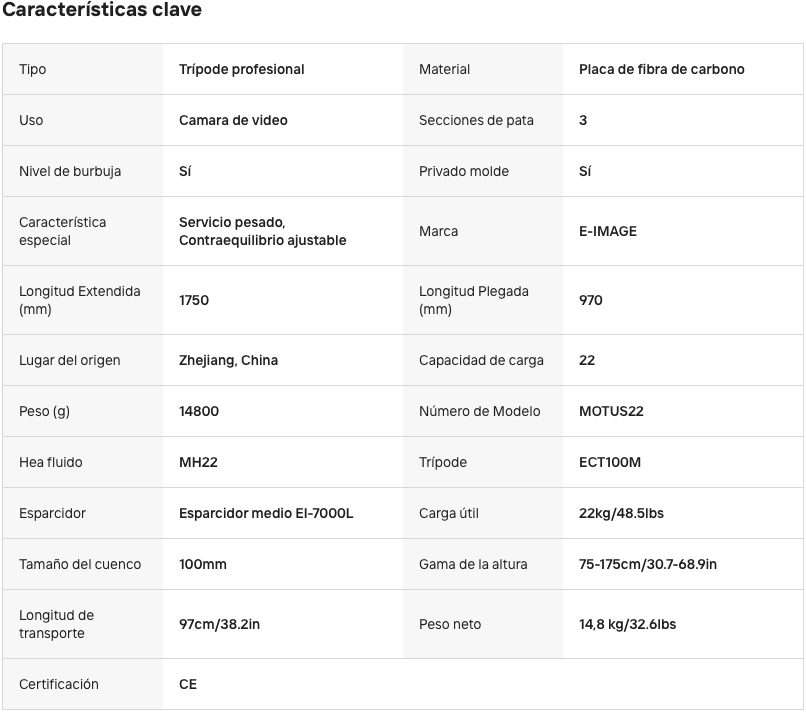
Task: Select the "Trípode profesional" value cell
Action: (x=241, y=69)
